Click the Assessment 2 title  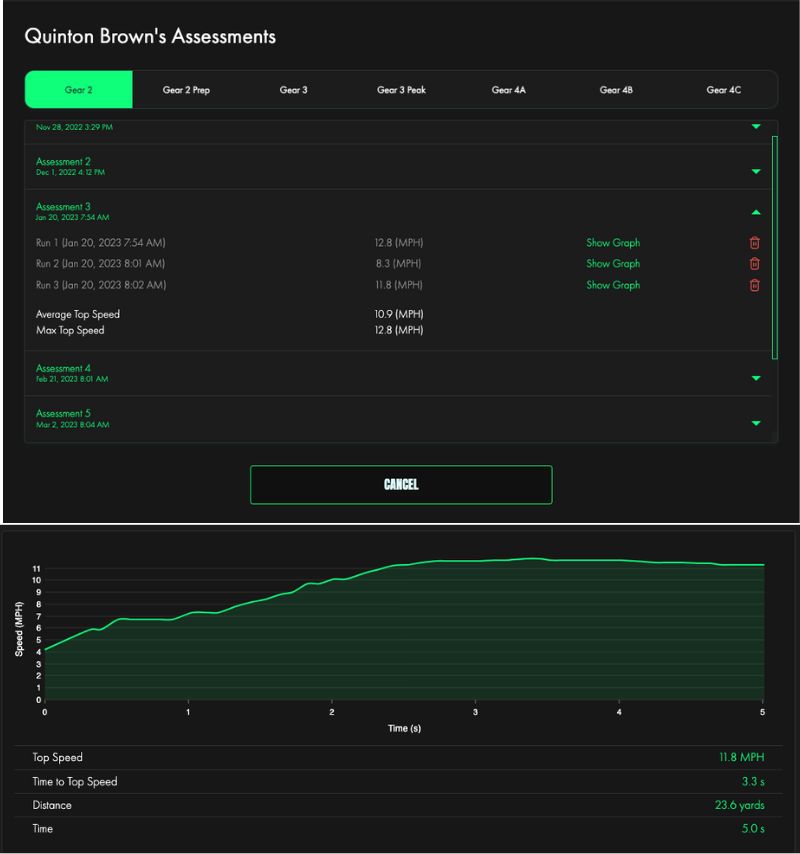tap(63, 162)
